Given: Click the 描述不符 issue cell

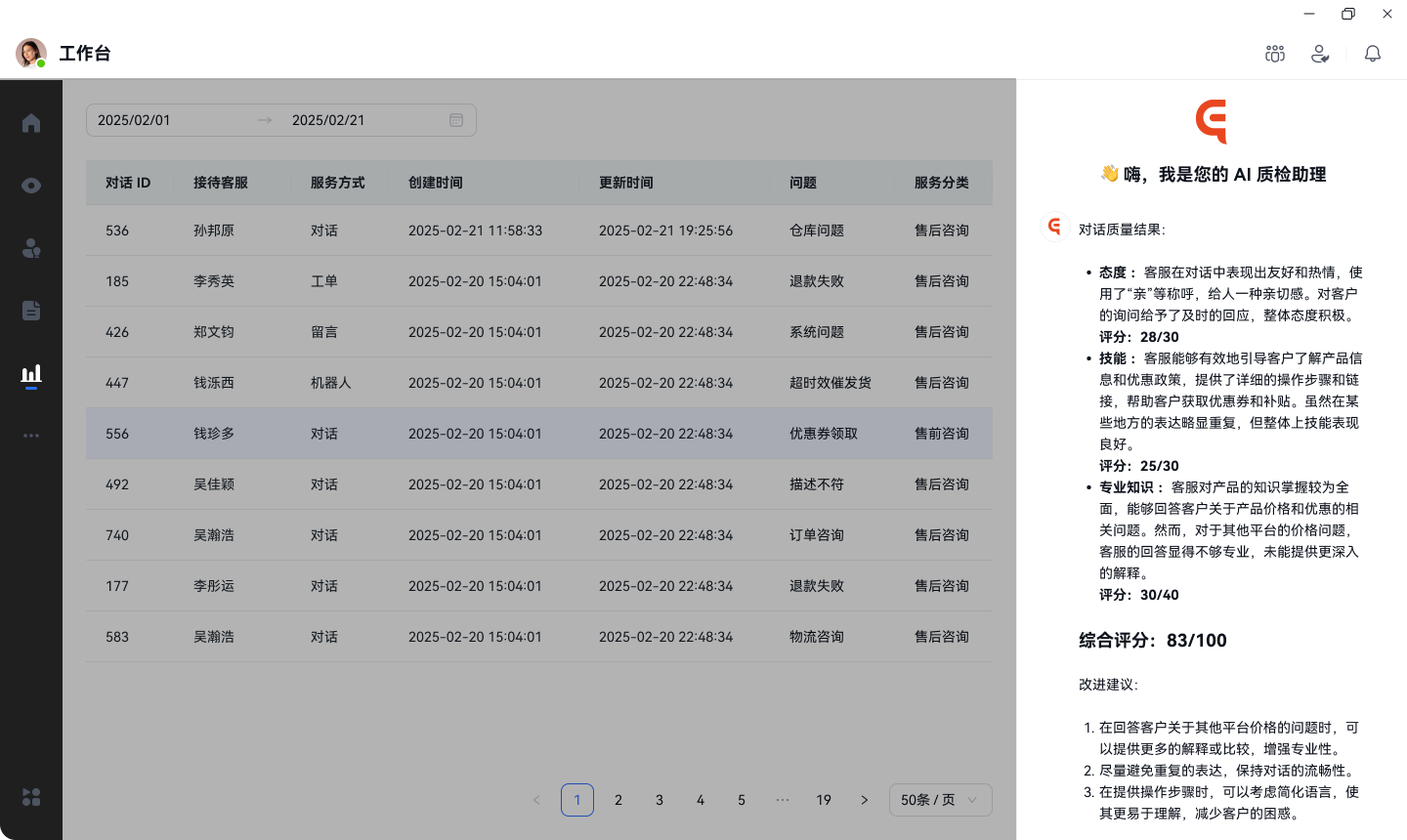Looking at the screenshot, I should pos(817,484).
